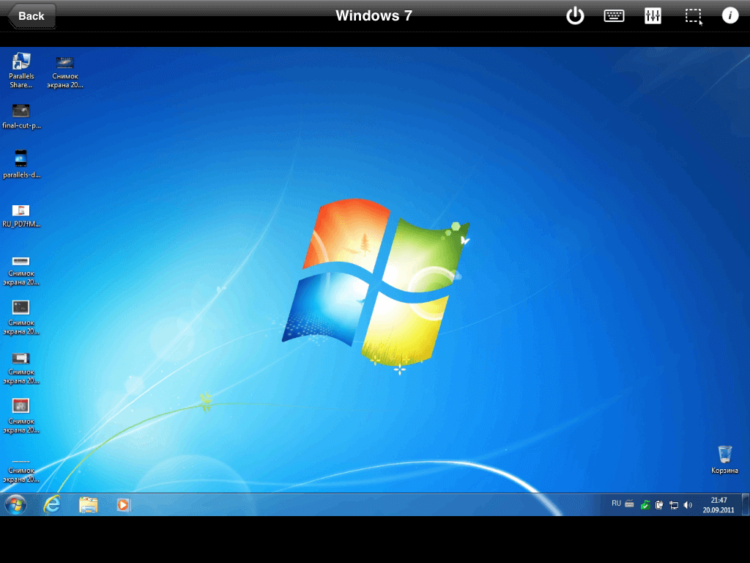
Task: Select the final-cut-p... desktop file
Action: coord(22,117)
